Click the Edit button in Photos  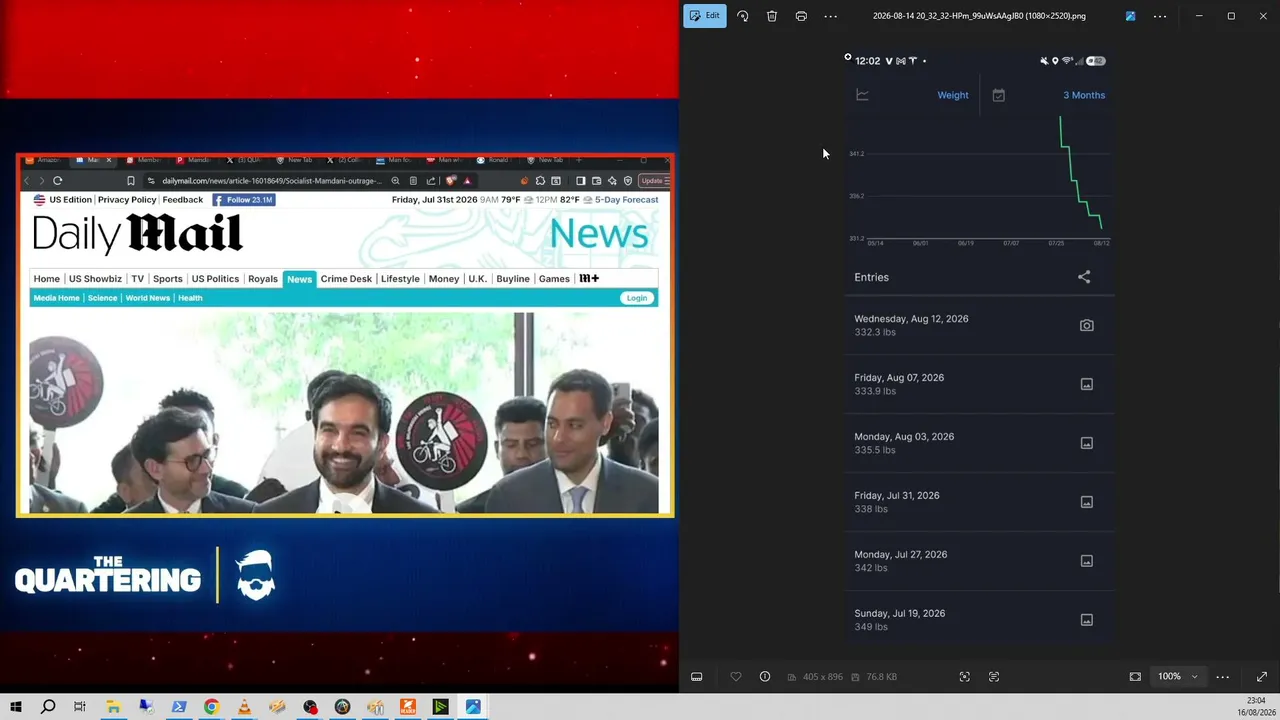(x=705, y=16)
